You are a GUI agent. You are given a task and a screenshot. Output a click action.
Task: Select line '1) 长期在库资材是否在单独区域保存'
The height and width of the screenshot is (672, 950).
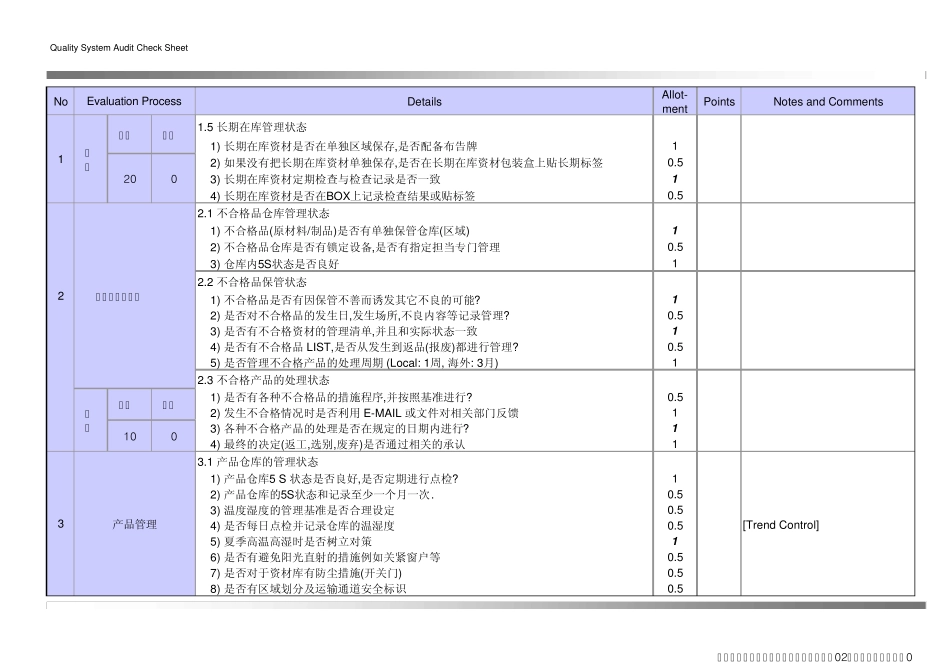pos(344,146)
